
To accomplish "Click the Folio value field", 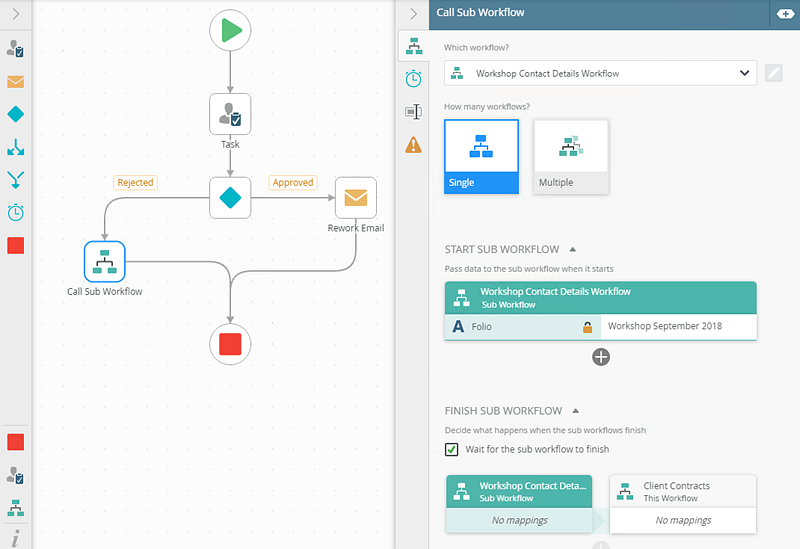I will [x=677, y=327].
